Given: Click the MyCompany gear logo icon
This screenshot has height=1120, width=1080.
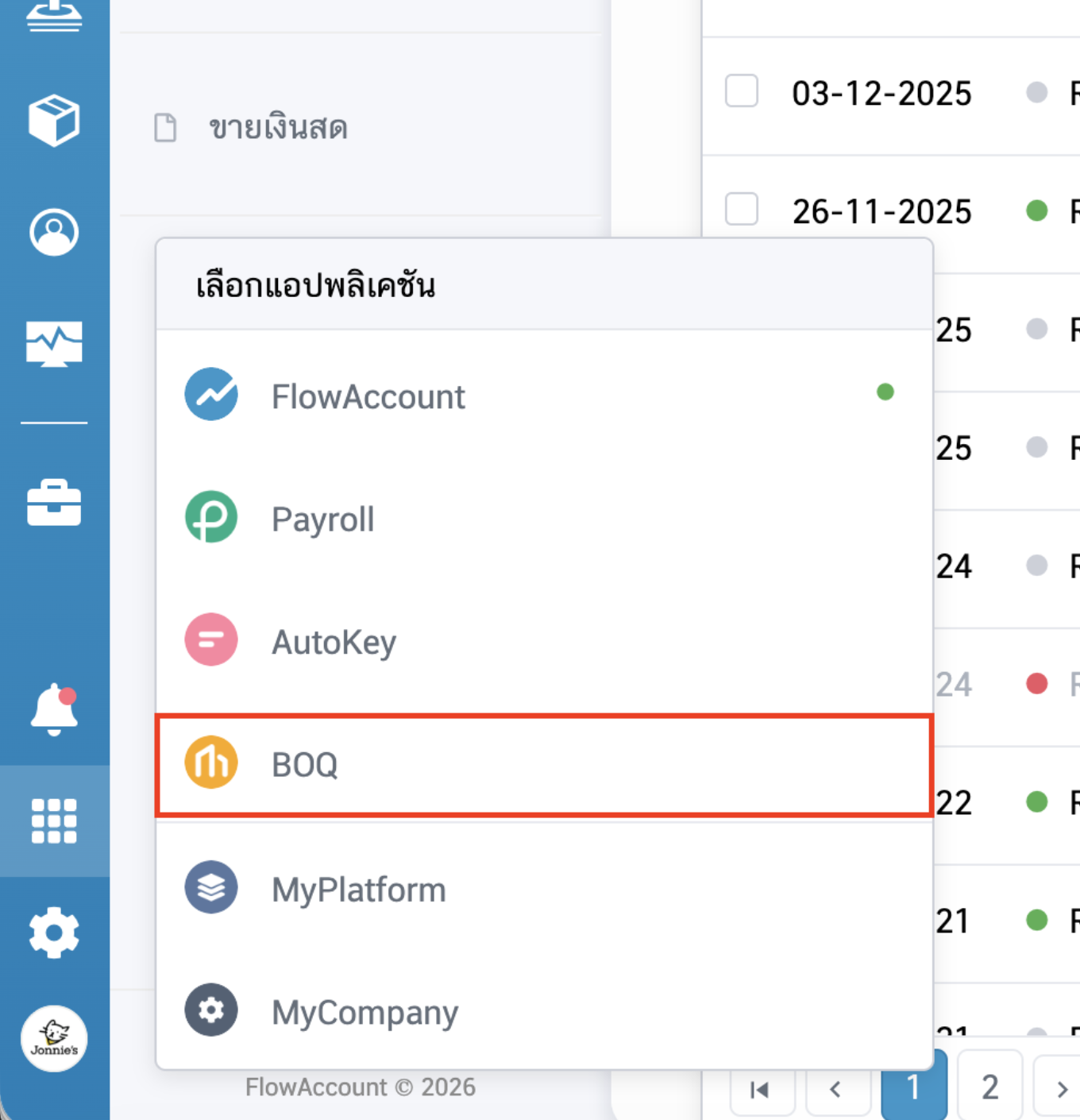Looking at the screenshot, I should (x=211, y=1010).
